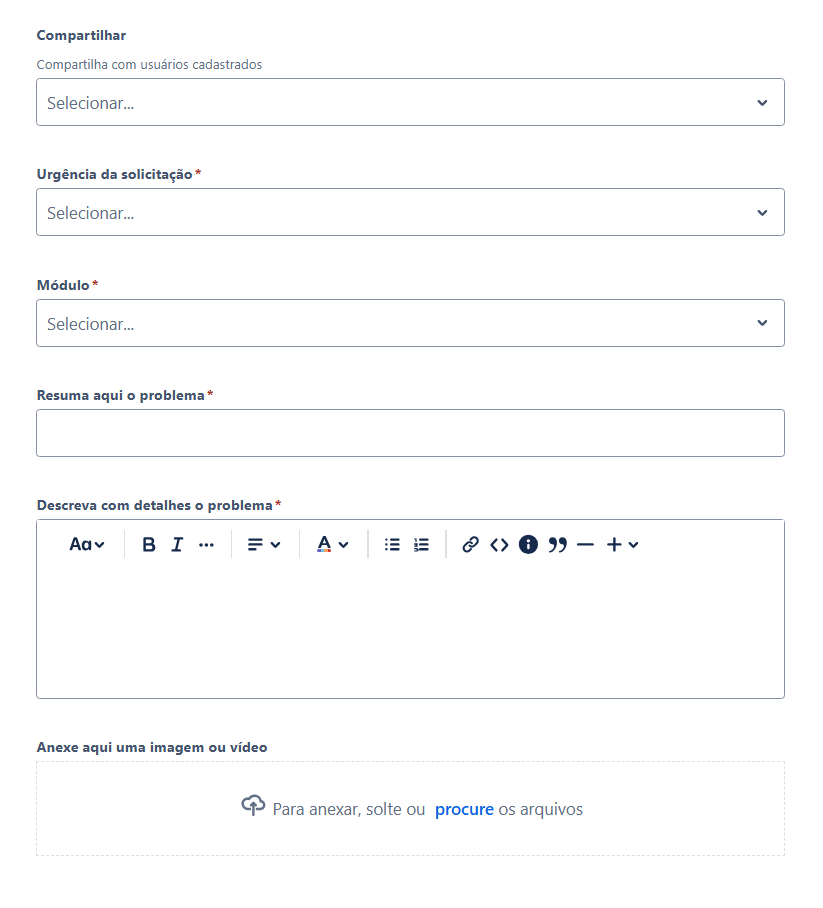Open the text alignment dropdown

tap(264, 544)
